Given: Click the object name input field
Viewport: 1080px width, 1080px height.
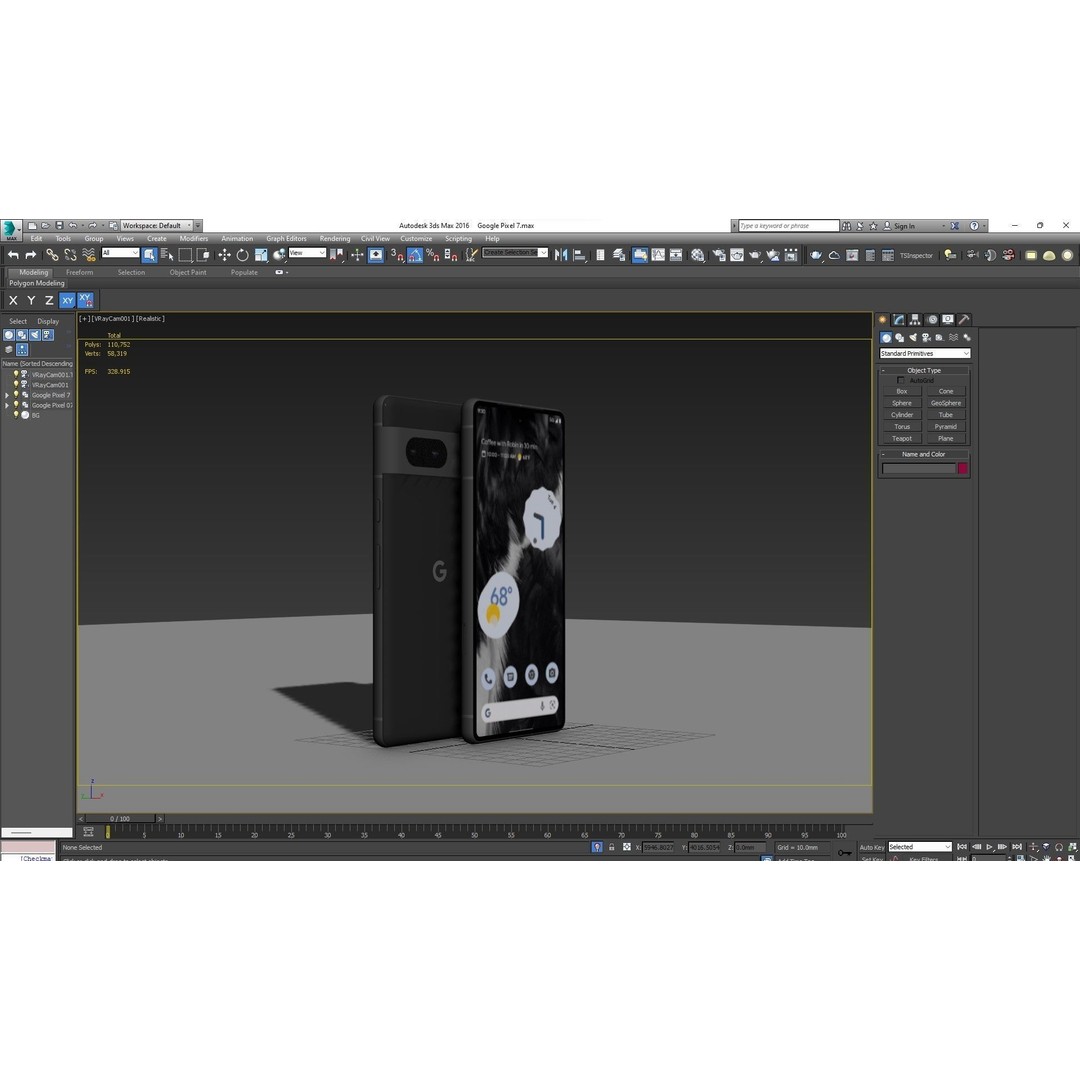Looking at the screenshot, I should pyautogui.click(x=919, y=469).
